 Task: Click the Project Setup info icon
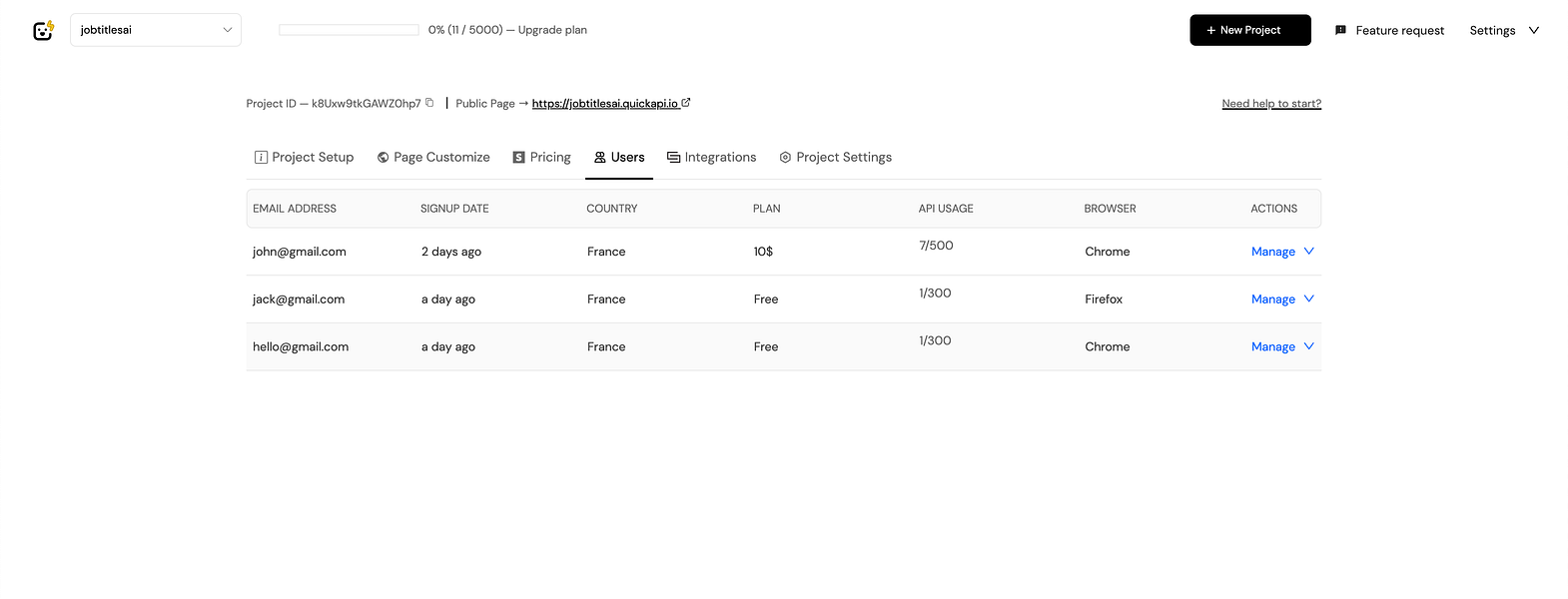(x=261, y=157)
